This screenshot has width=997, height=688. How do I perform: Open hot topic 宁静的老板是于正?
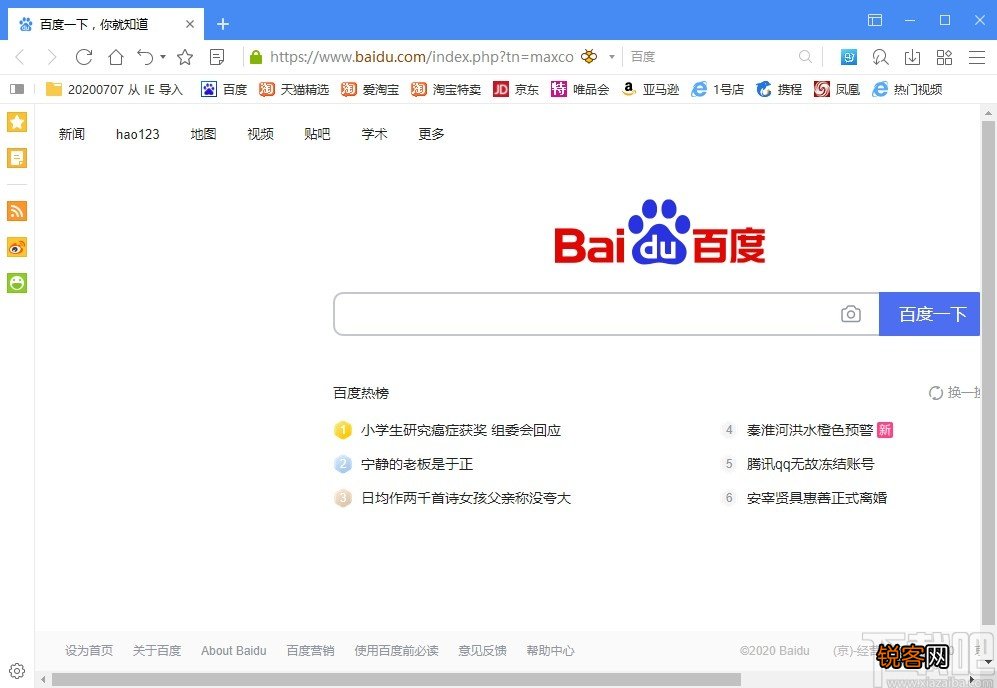(x=417, y=464)
